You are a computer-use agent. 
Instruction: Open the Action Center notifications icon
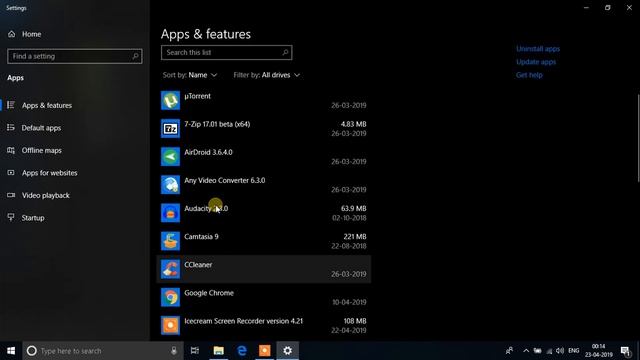pos(625,351)
